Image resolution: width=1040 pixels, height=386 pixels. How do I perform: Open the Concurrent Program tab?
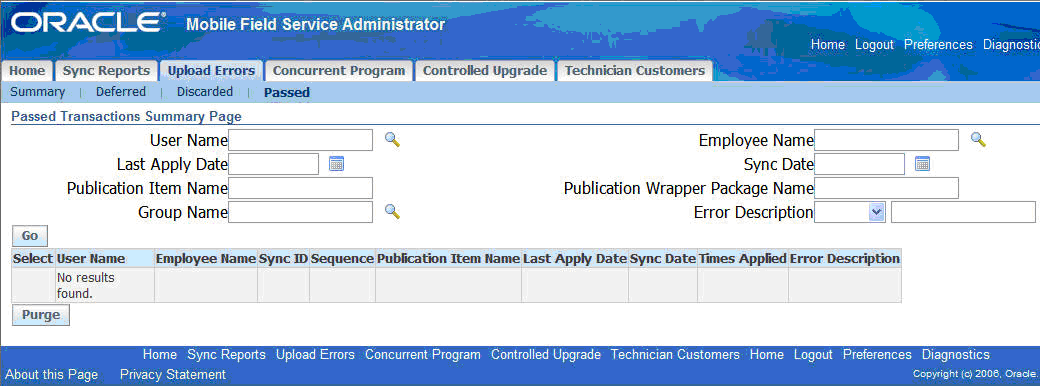pos(339,71)
